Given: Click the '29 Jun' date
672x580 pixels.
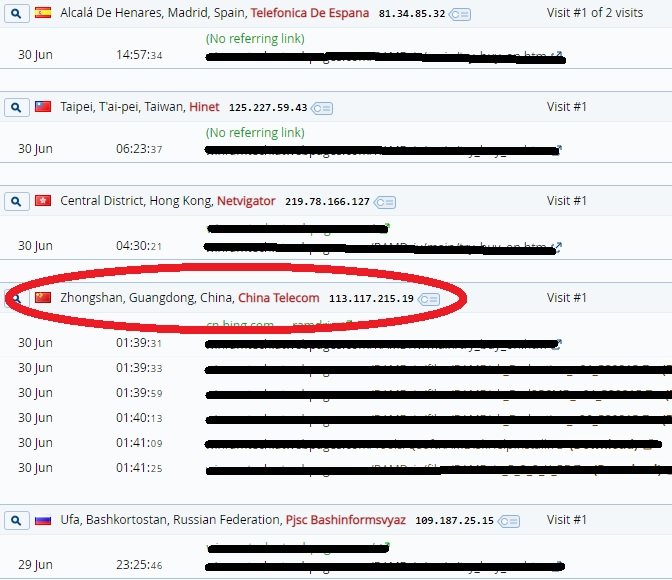Looking at the screenshot, I should pos(36,565).
